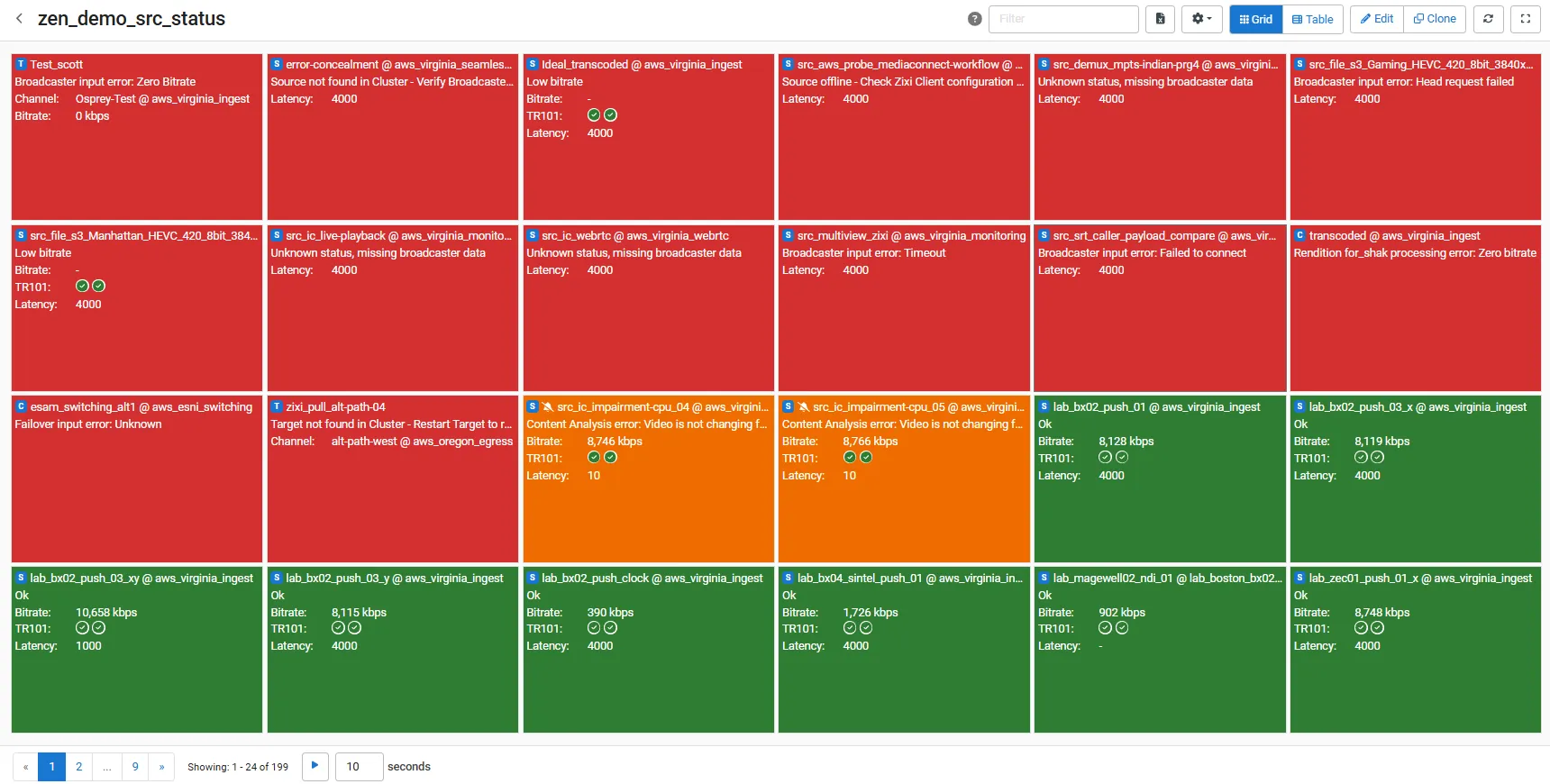Open lab_bx02_push_03_xy @ aws_virginia_ingest source
The image size is (1550, 784).
click(141, 578)
